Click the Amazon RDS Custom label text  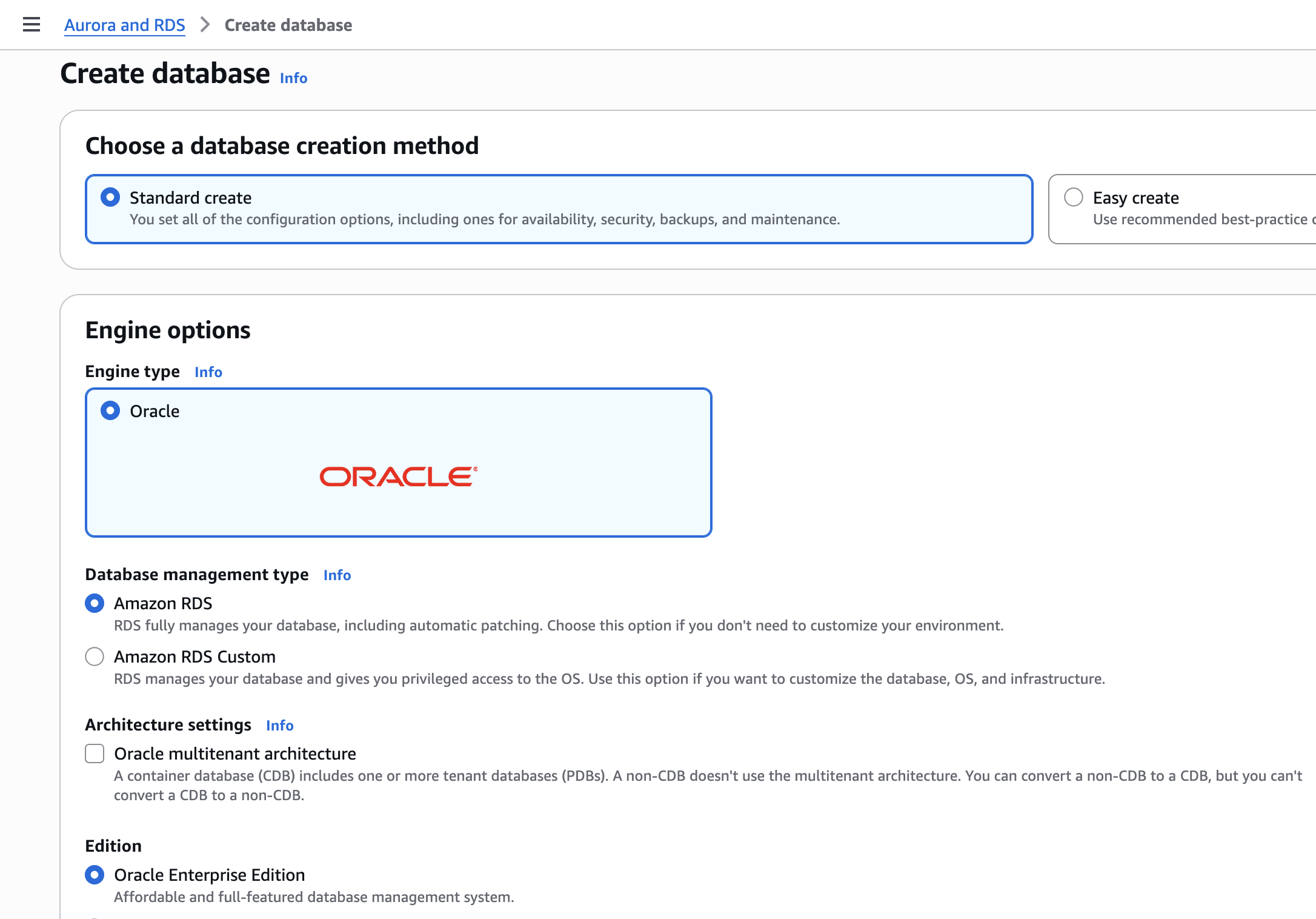[194, 657]
